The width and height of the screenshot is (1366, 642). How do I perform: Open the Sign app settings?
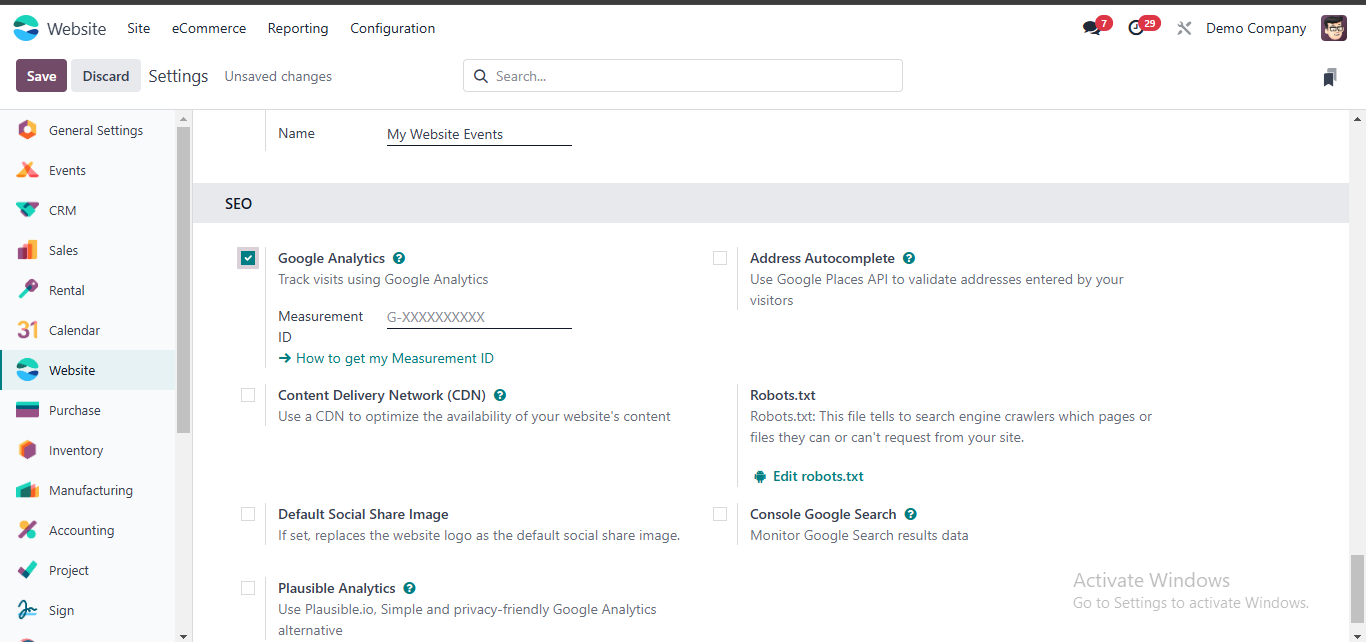(60, 610)
